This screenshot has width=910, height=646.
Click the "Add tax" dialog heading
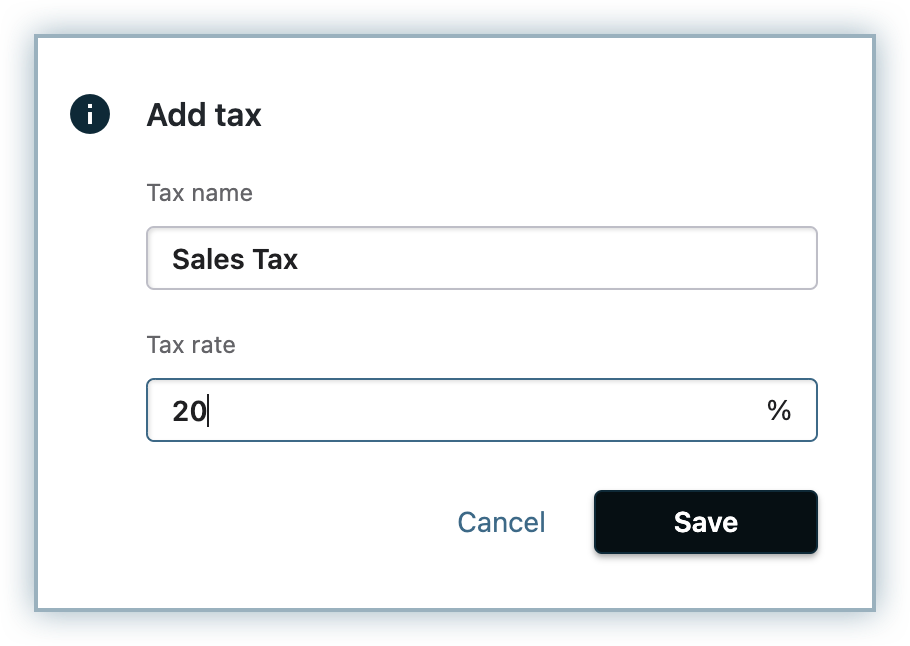click(204, 115)
